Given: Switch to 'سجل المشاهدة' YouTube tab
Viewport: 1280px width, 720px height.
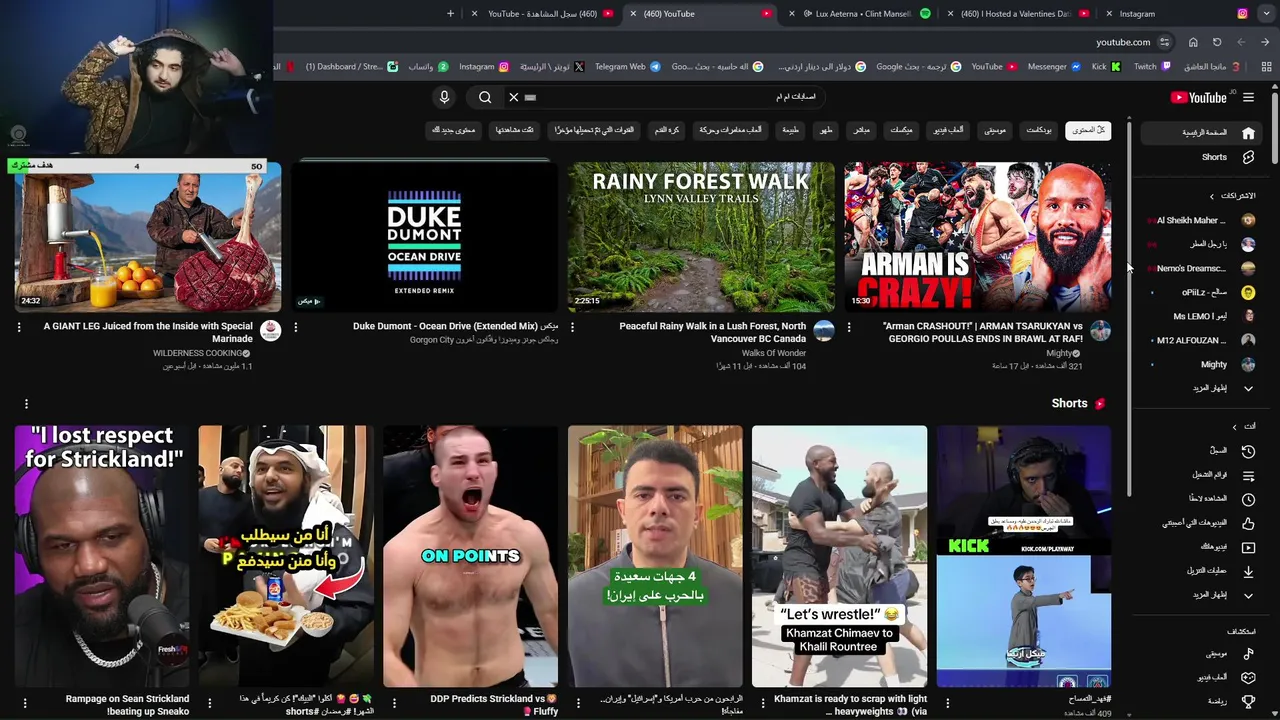Looking at the screenshot, I should click(x=545, y=14).
